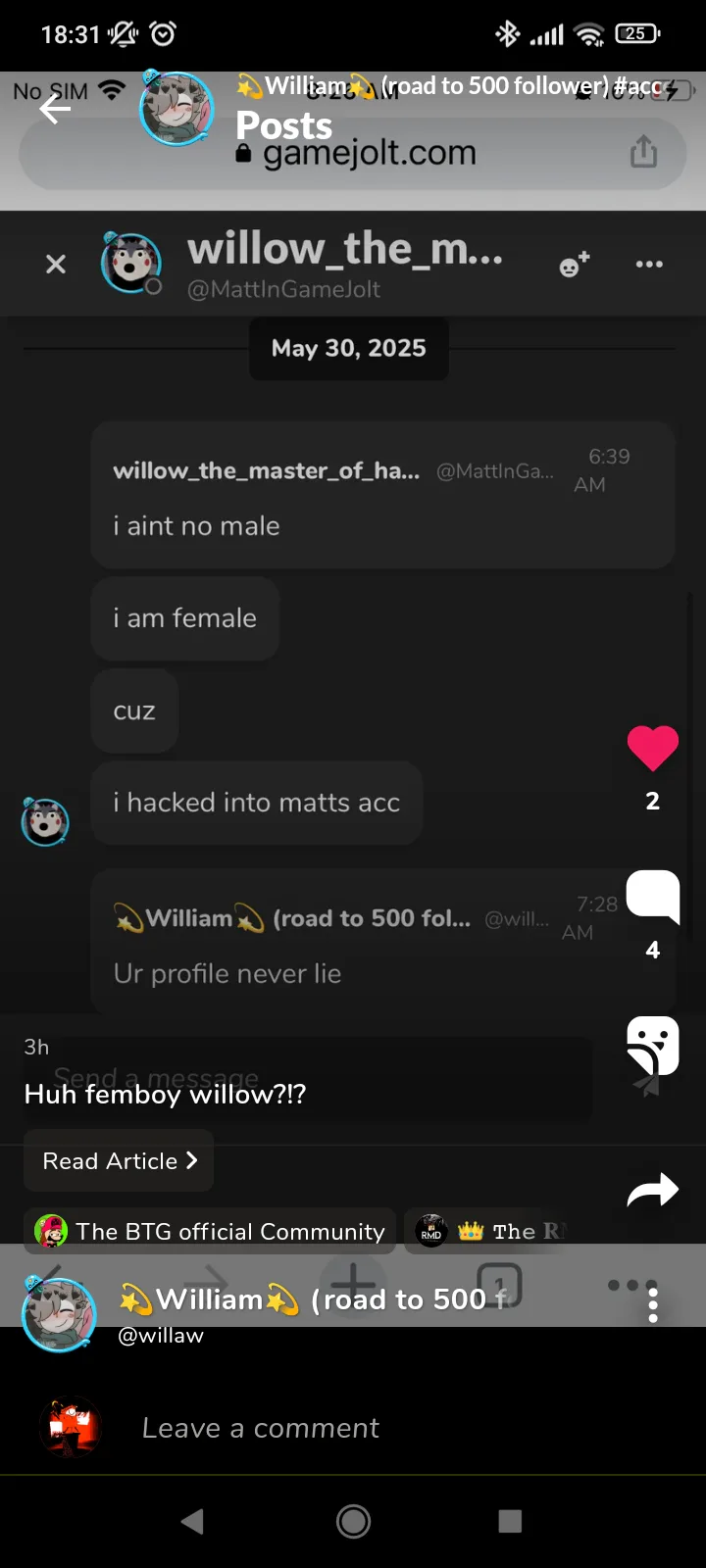The height and width of the screenshot is (1568, 706).
Task: Tap browser share icon beside gamejolt.com
Action: click(x=643, y=152)
